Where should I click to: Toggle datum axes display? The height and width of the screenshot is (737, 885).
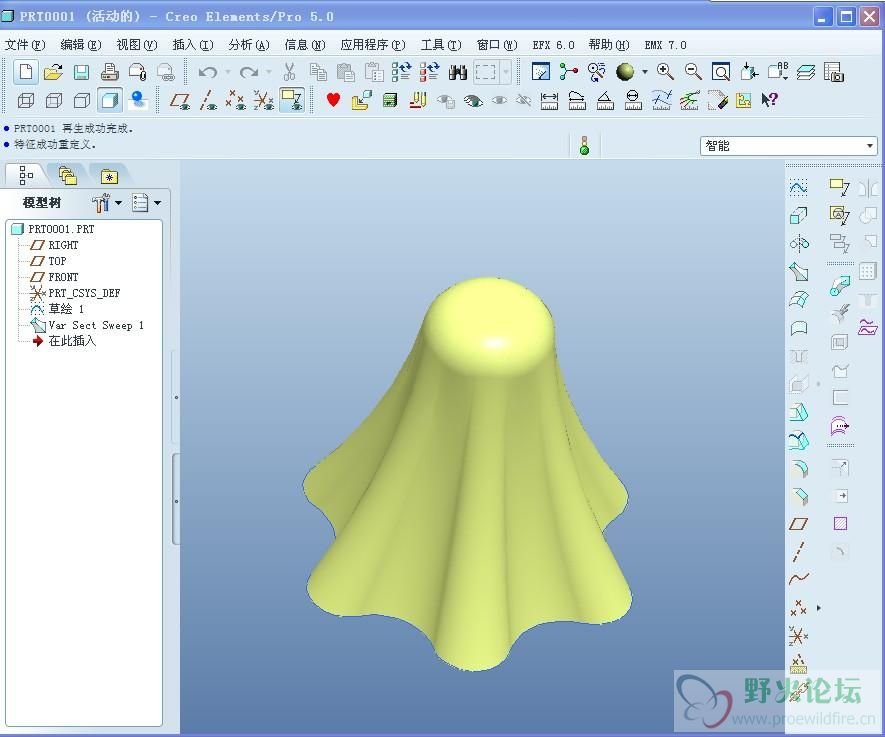(x=208, y=100)
